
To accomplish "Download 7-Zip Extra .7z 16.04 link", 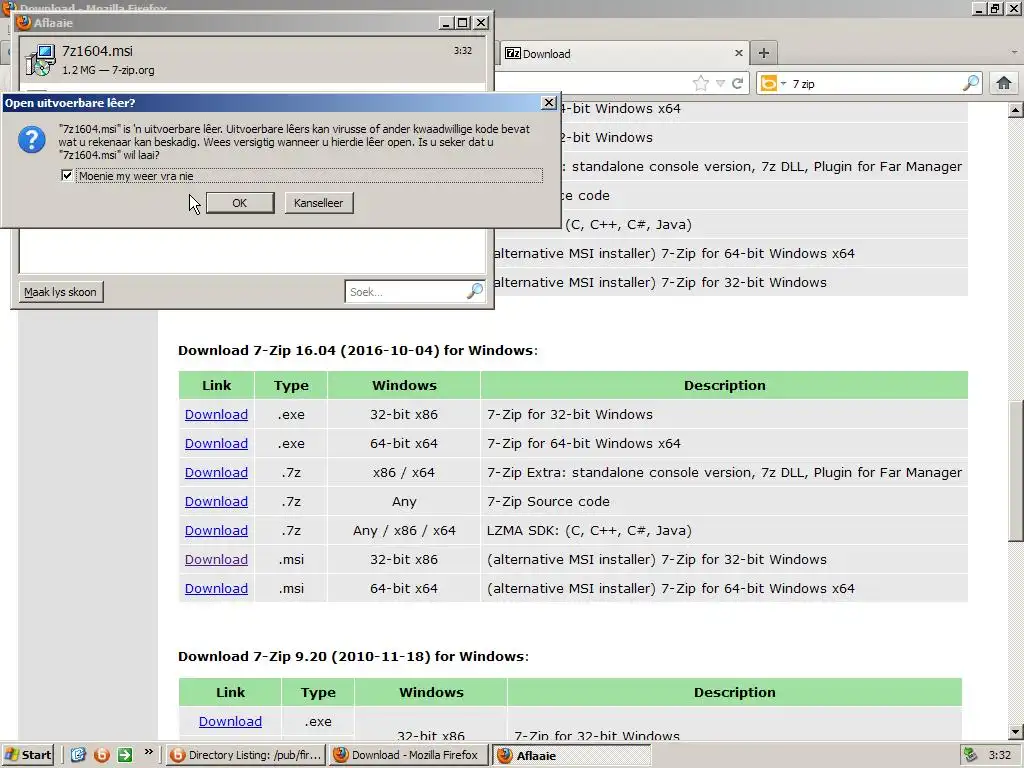I will [x=216, y=472].
